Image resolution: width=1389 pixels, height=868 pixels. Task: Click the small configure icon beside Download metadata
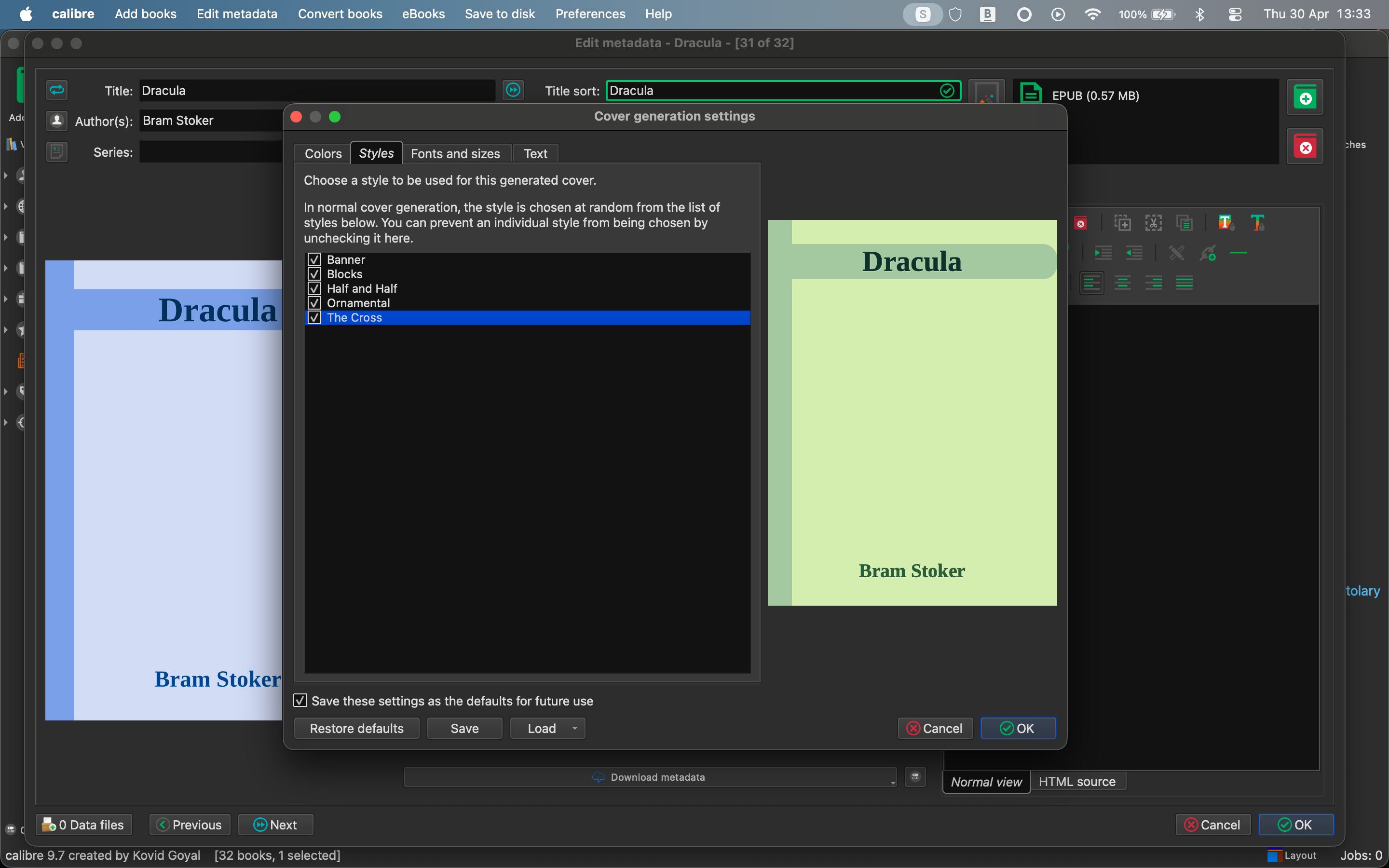915,777
